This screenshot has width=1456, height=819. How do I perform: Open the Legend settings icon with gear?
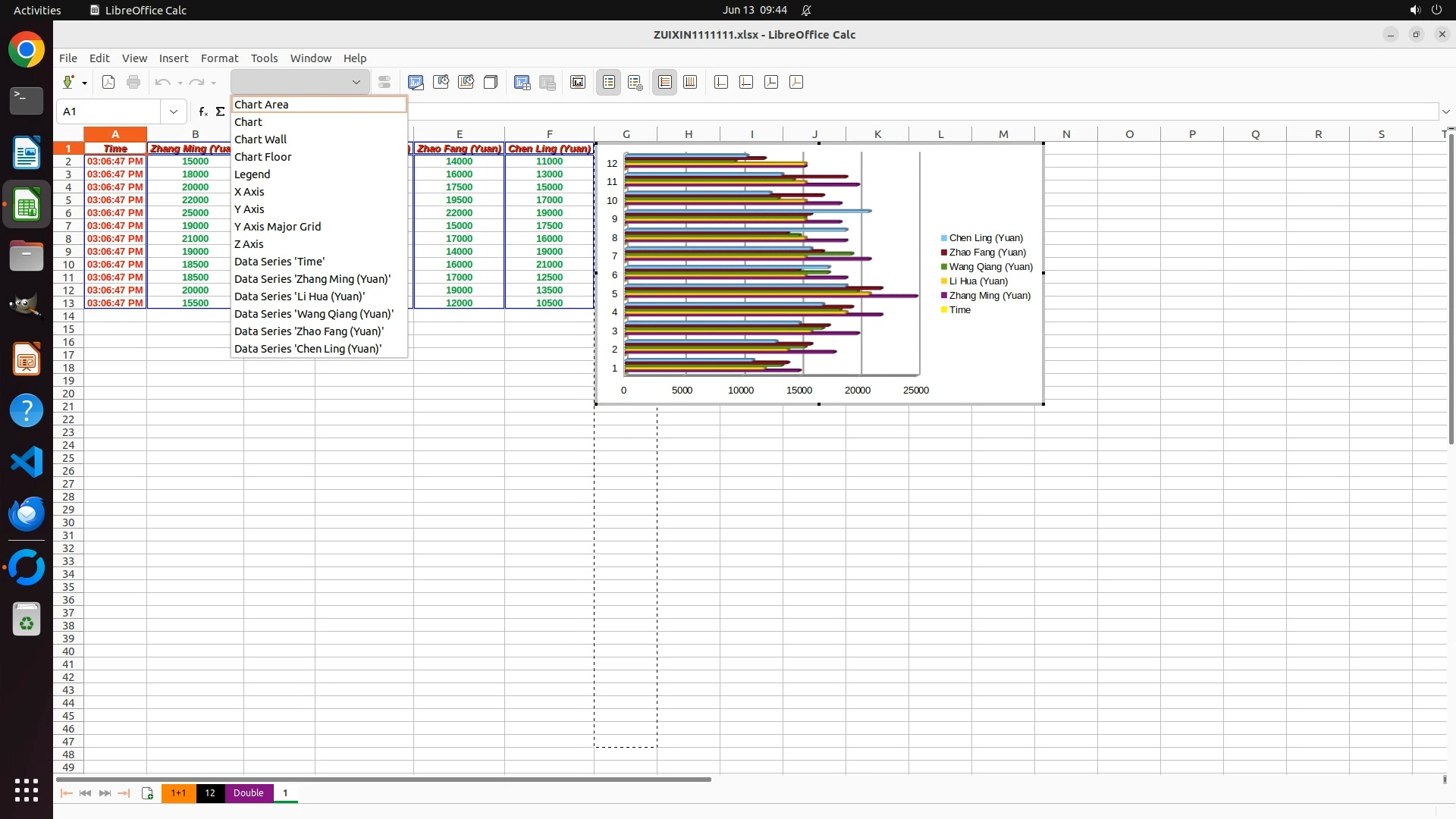[x=635, y=82]
